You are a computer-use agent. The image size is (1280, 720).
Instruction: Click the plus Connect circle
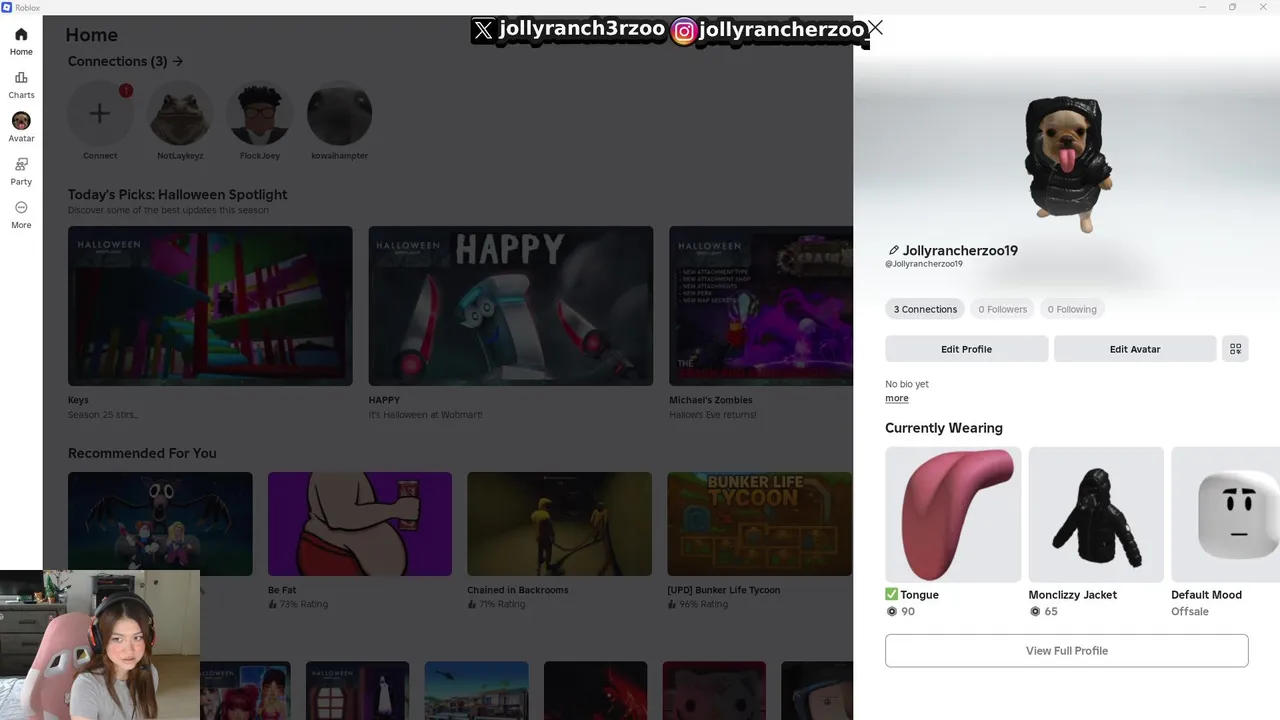(100, 113)
